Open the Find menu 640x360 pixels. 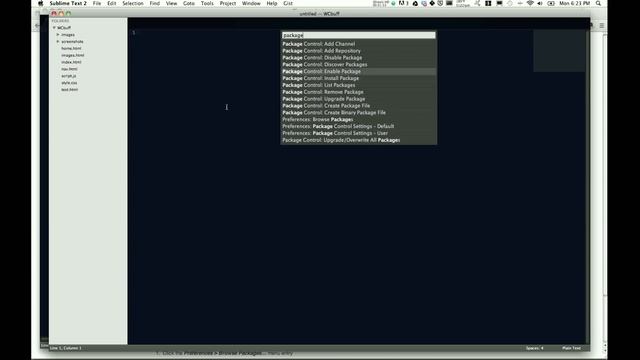tap(155, 3)
